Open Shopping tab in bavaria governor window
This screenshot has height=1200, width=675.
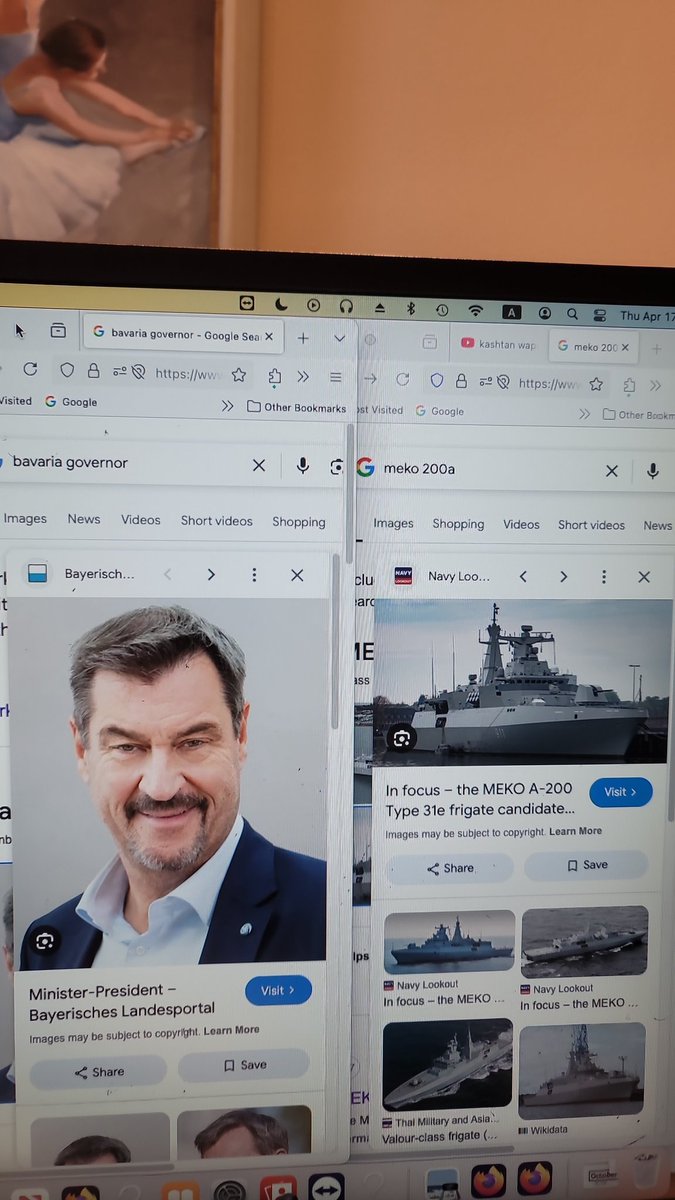click(x=299, y=522)
